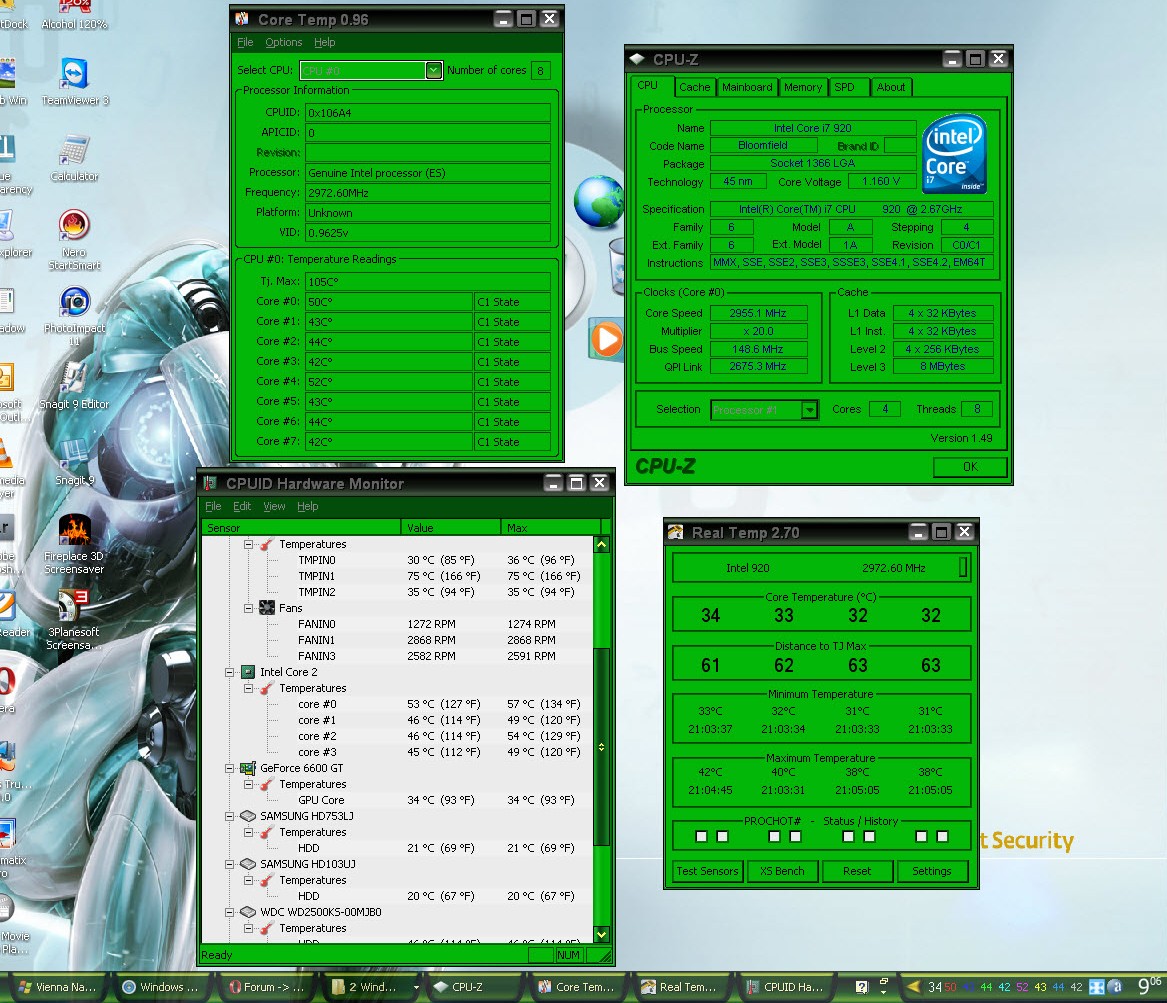Launch TeamViewer 3 from the desktop
Image resolution: width=1167 pixels, height=1003 pixels.
click(74, 82)
